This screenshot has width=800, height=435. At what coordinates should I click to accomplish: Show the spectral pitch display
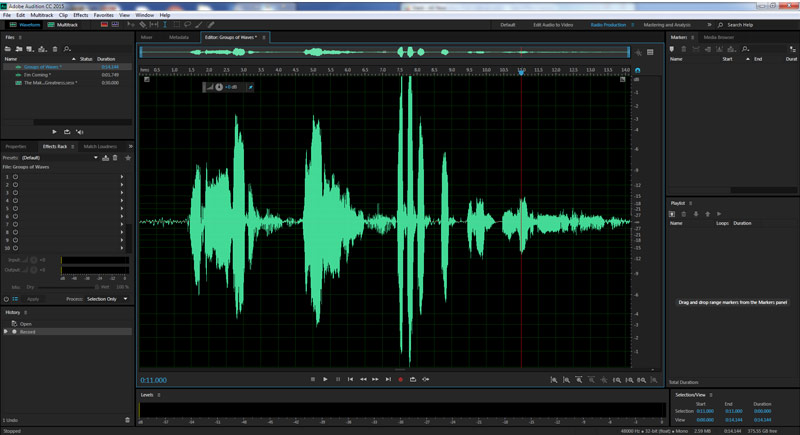pyautogui.click(x=115, y=24)
